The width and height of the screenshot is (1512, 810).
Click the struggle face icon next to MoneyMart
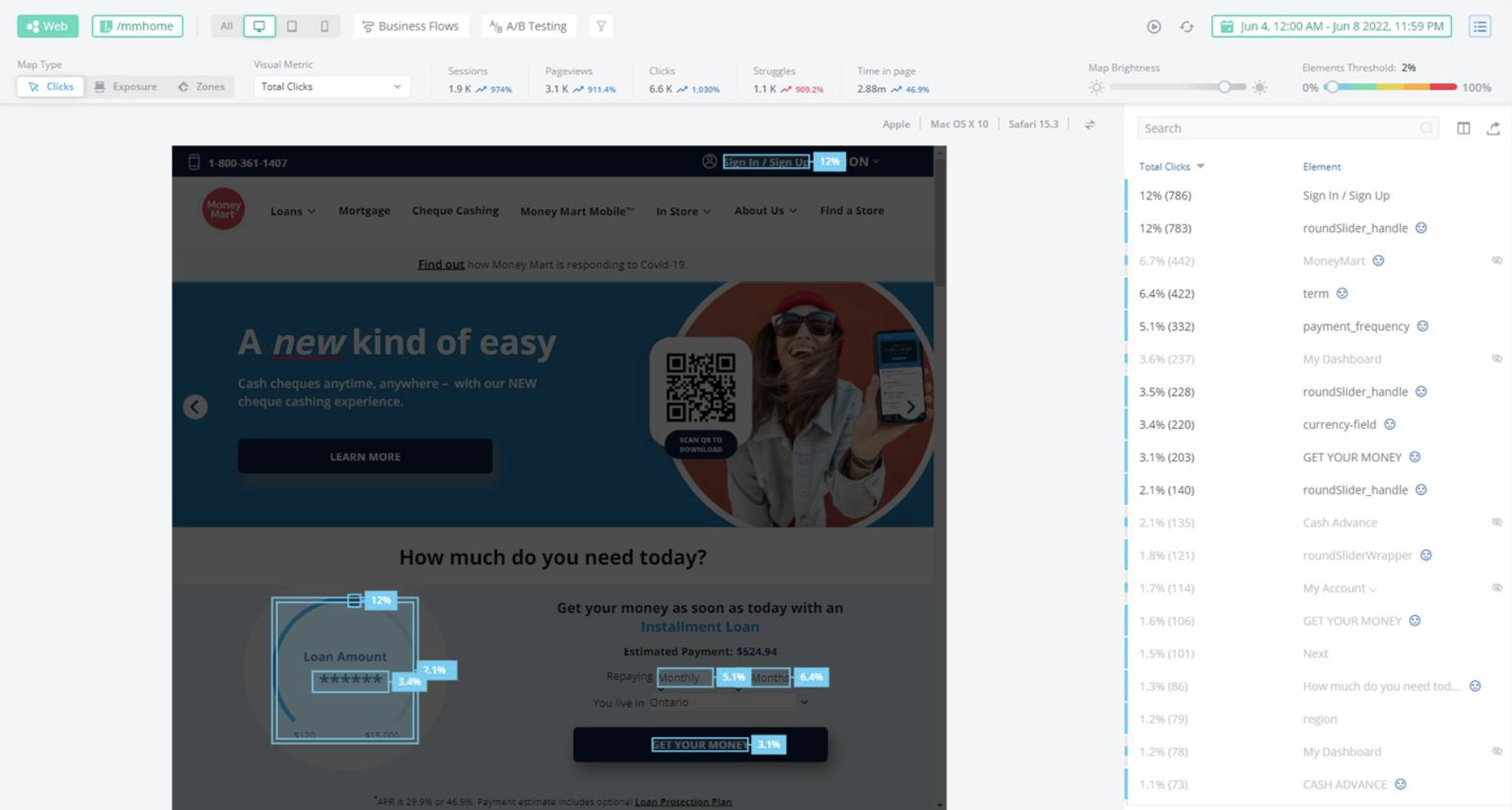[x=1378, y=261]
